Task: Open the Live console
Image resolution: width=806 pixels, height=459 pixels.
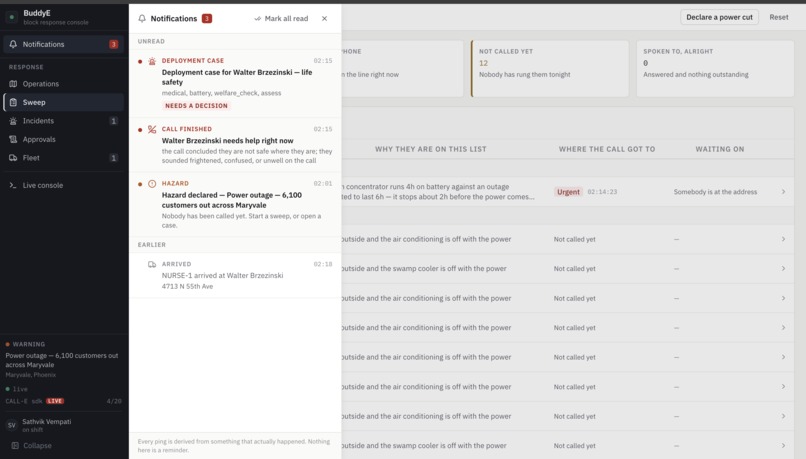Action: 64,185
